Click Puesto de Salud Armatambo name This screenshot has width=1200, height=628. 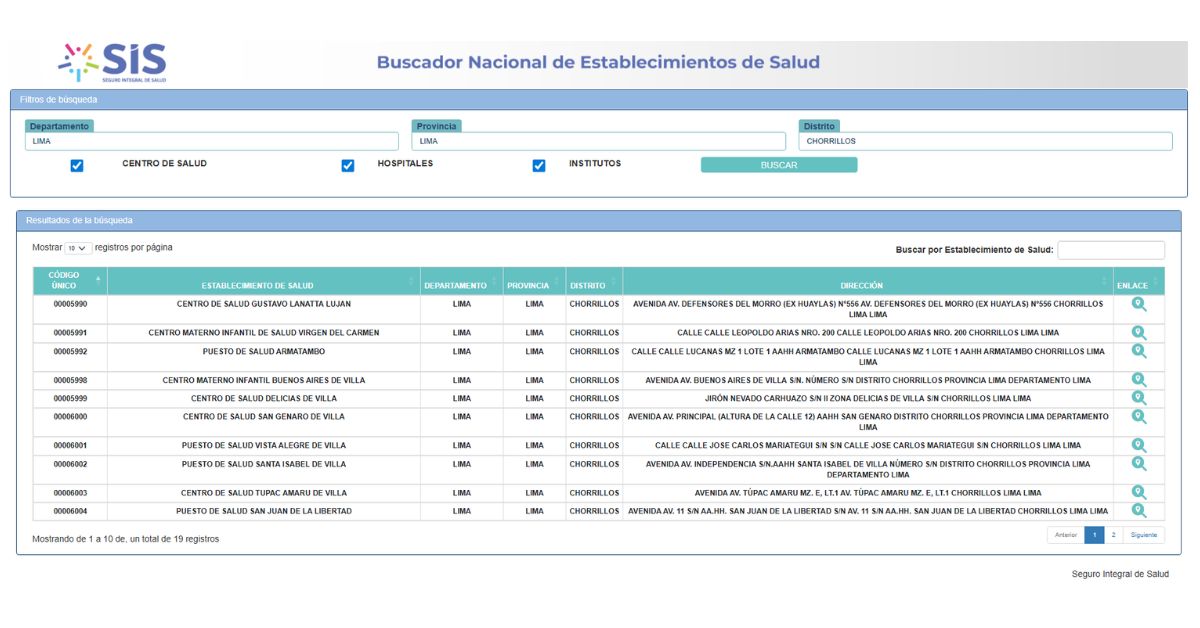tap(264, 352)
